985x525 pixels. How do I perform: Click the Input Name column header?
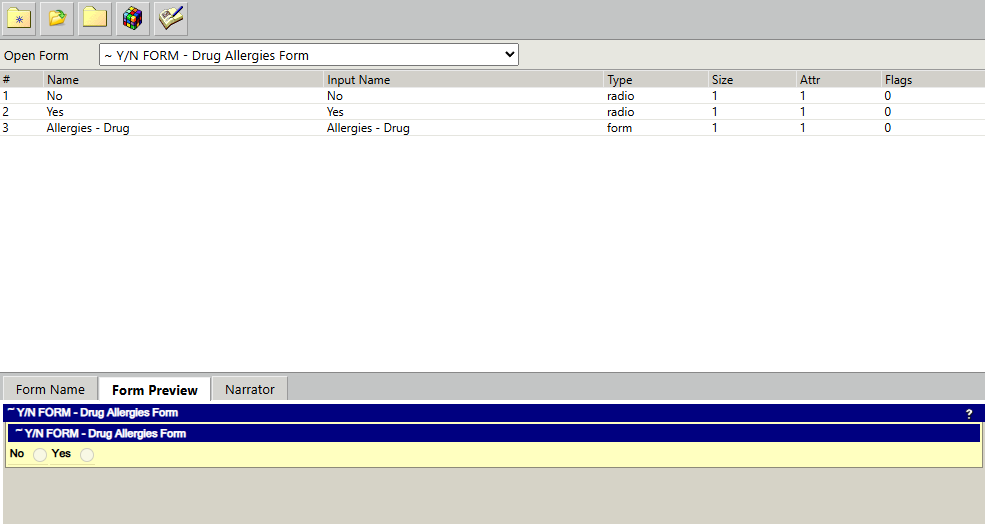pyautogui.click(x=463, y=80)
